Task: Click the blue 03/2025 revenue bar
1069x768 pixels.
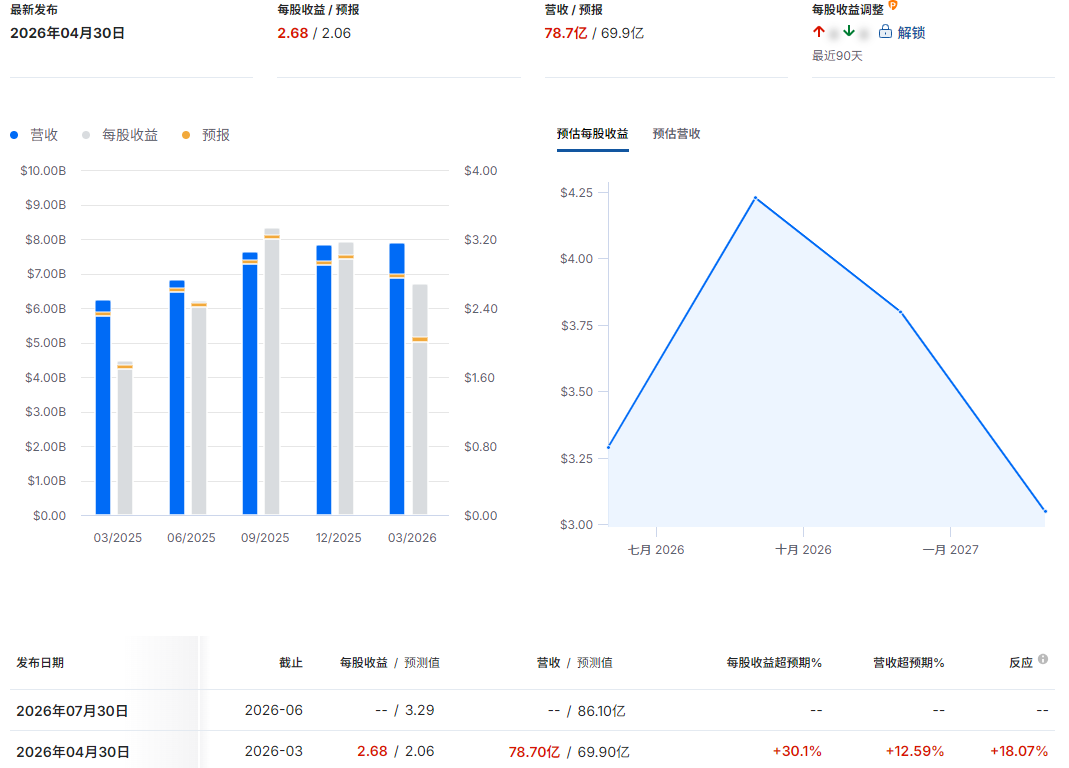Action: tap(103, 407)
